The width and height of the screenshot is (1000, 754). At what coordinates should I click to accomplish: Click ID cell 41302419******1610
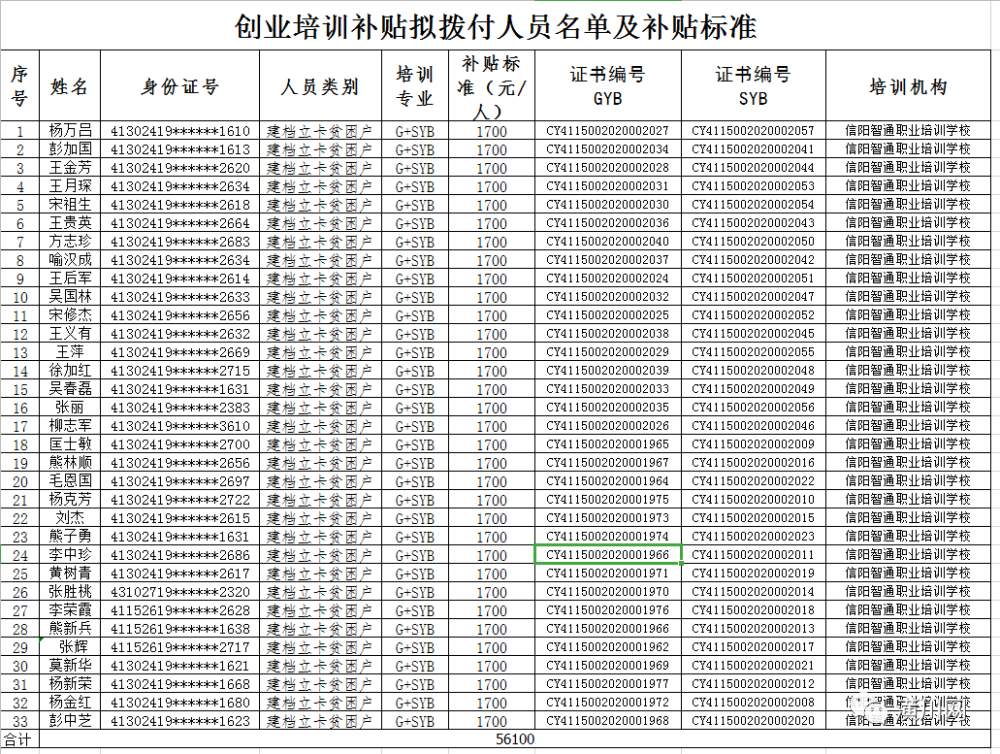(180, 131)
